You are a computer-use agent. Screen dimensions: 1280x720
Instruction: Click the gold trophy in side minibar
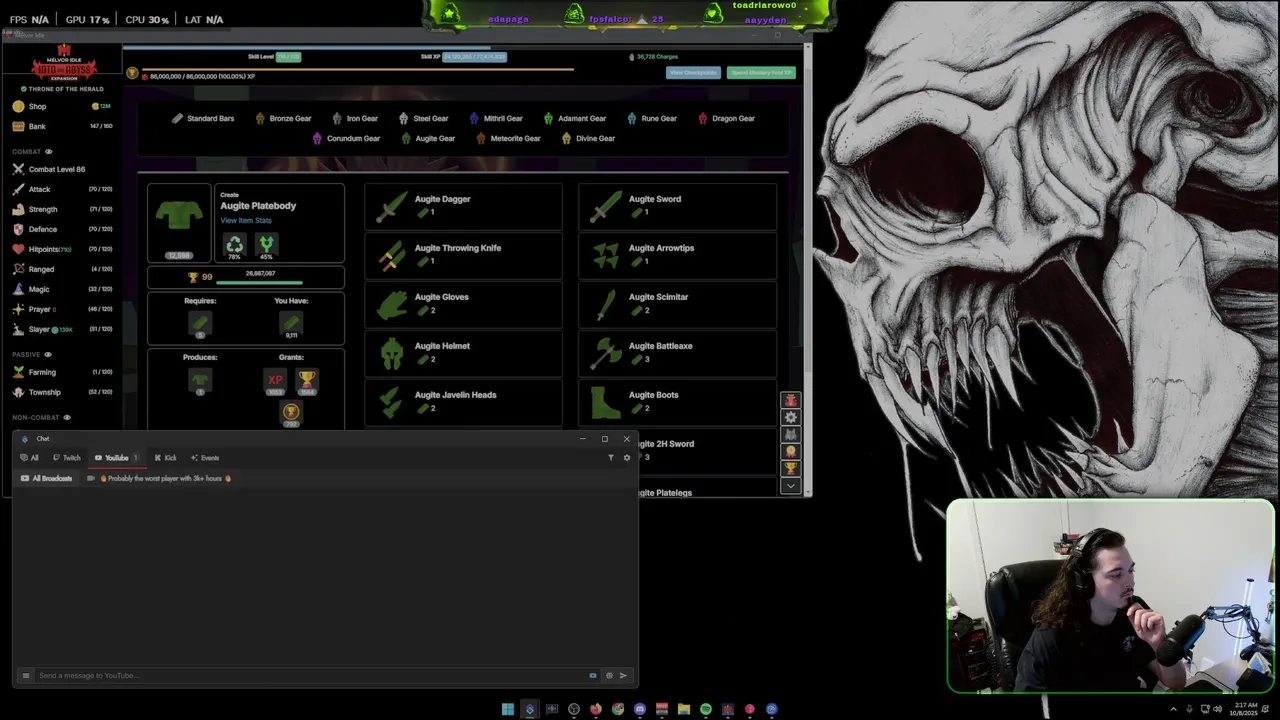coord(791,468)
